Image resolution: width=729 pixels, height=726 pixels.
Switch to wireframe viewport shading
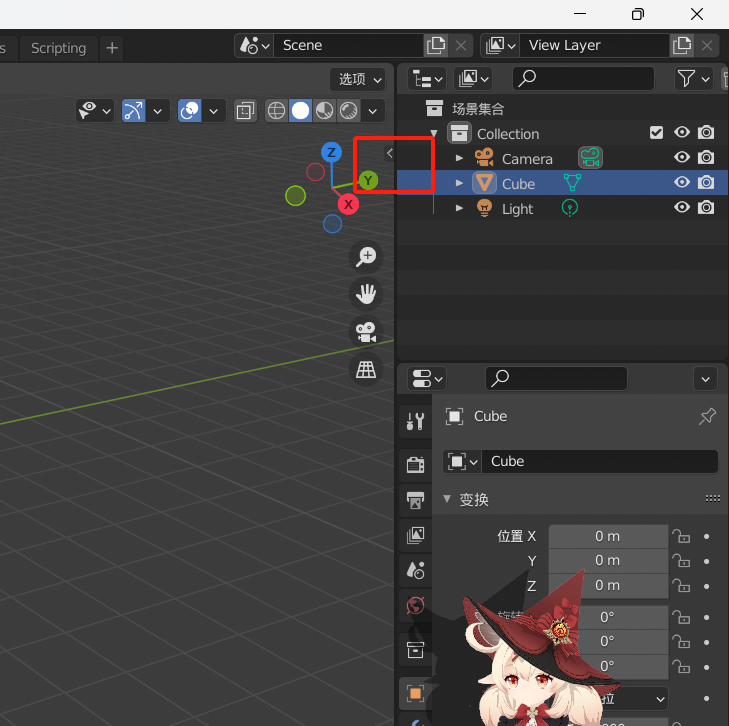point(277,111)
